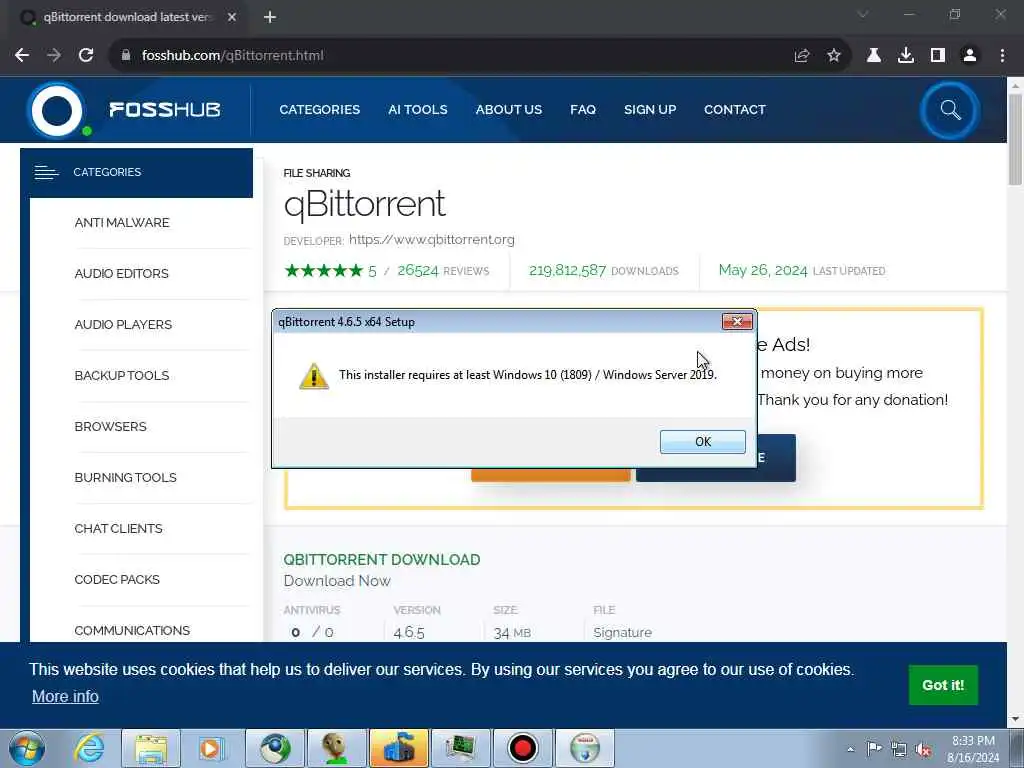This screenshot has height=768, width=1024.
Task: Show hidden tray icons arrow
Action: pyautogui.click(x=850, y=749)
